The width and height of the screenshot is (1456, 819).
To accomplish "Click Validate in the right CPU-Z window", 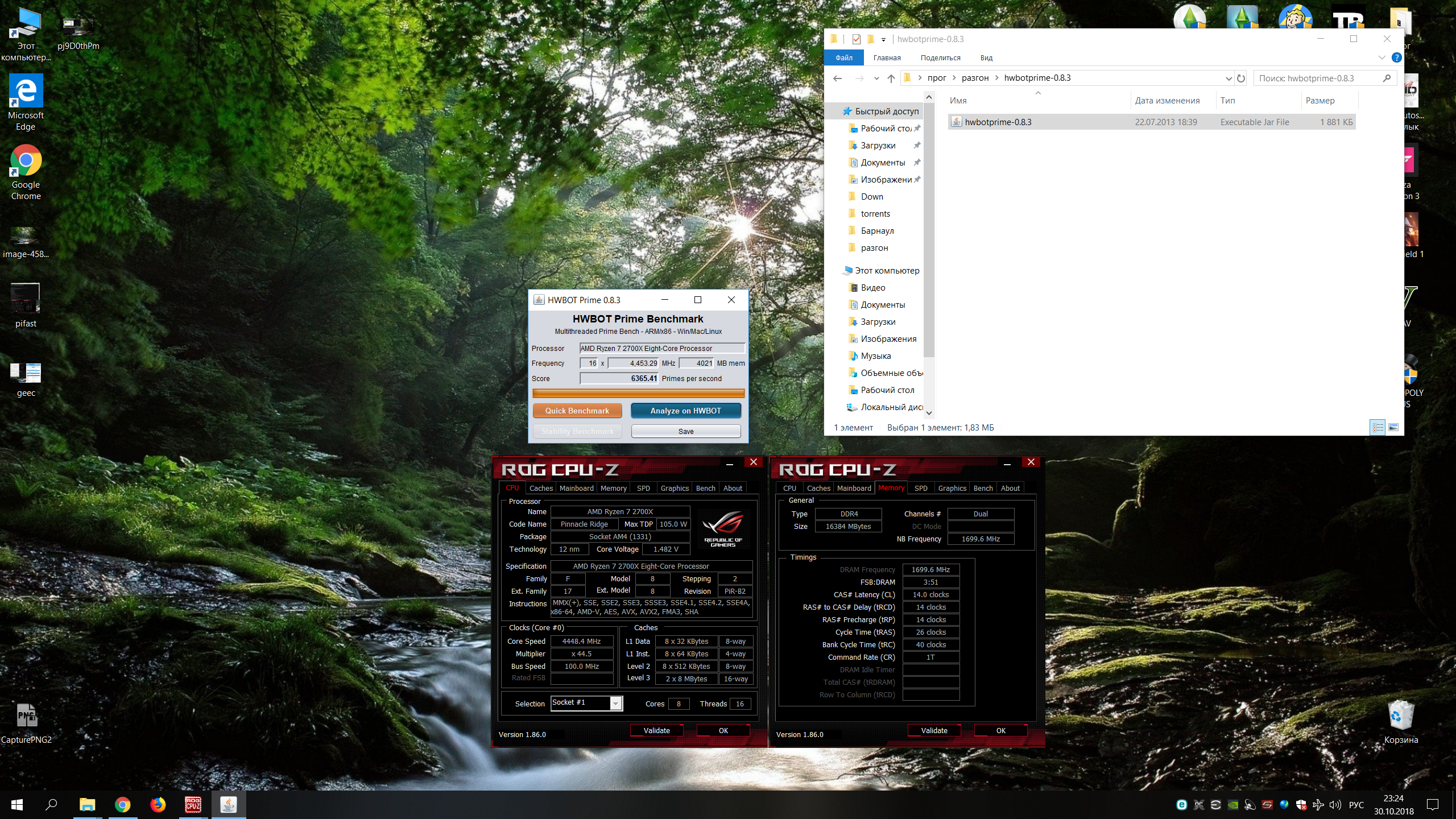I will coord(934,730).
